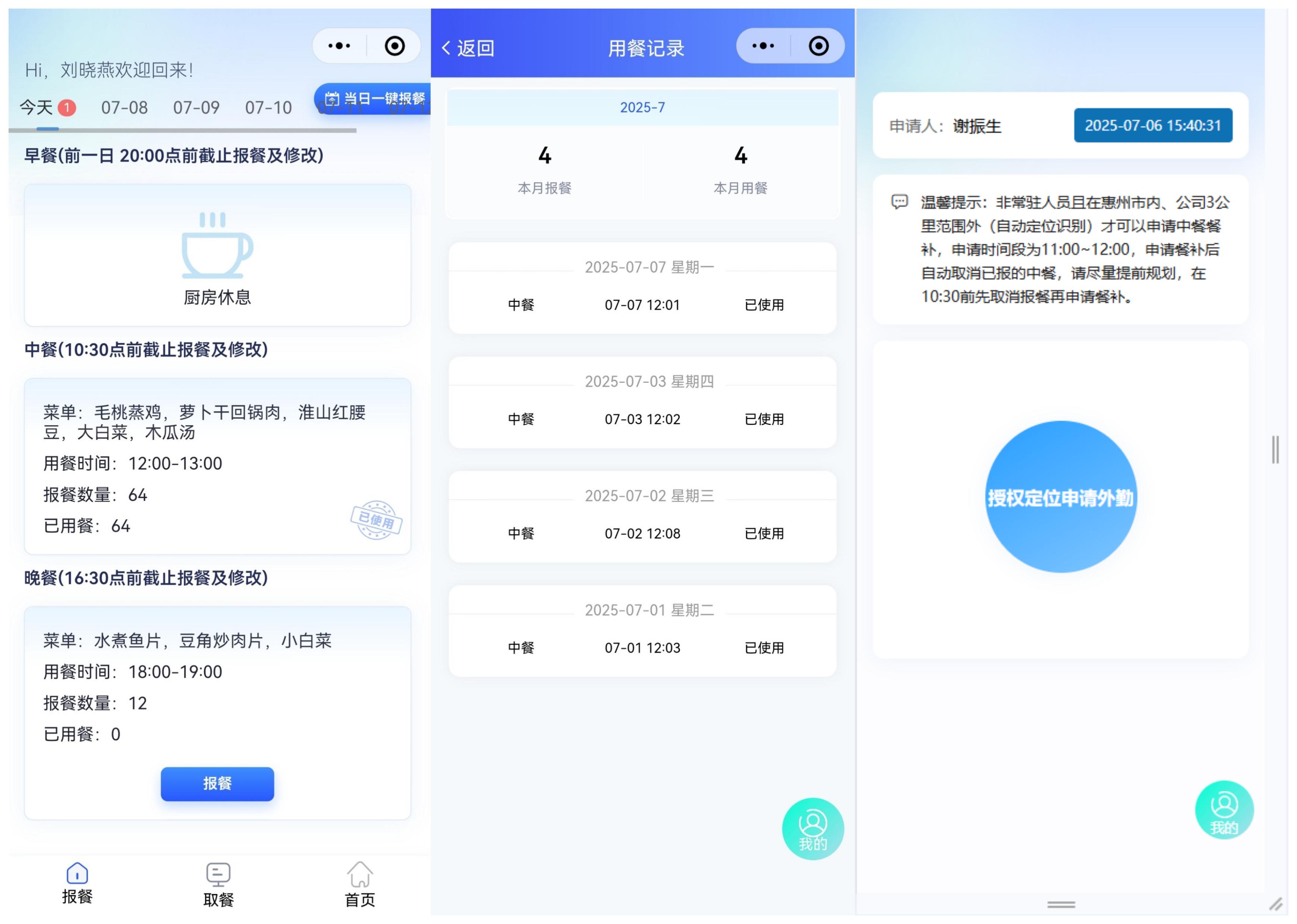
Task: Open the 2025-7 month selector
Action: tap(642, 108)
